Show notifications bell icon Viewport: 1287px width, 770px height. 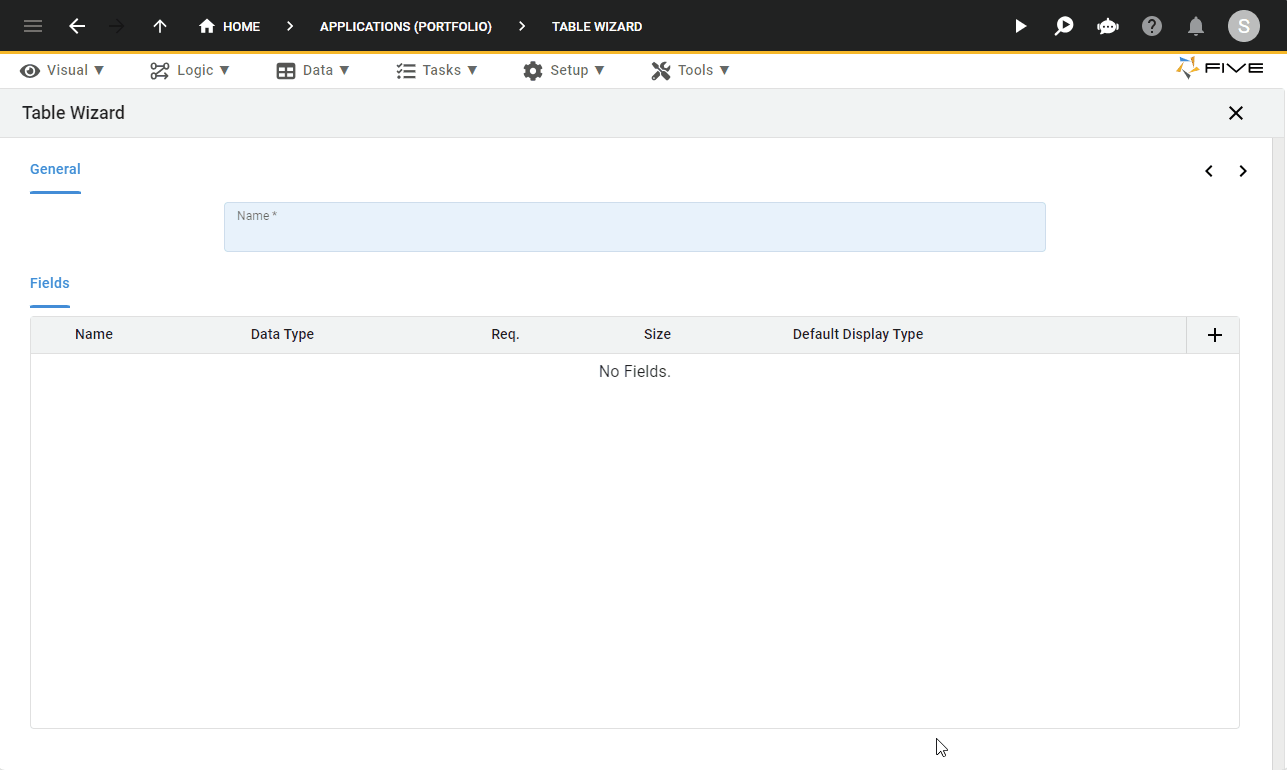1196,26
